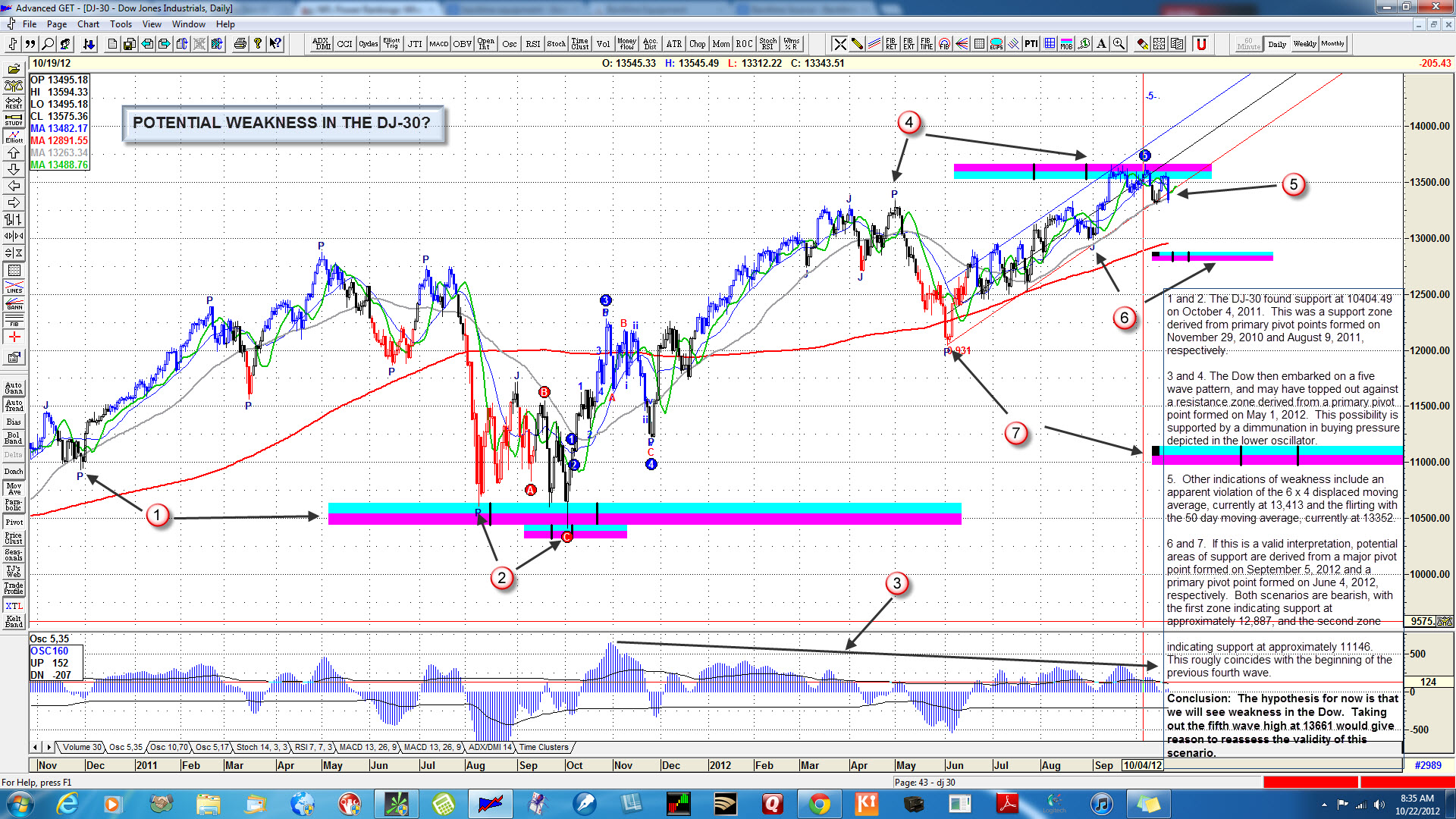Select the Ellipse drawing tool
The image size is (1456, 819).
(996, 44)
